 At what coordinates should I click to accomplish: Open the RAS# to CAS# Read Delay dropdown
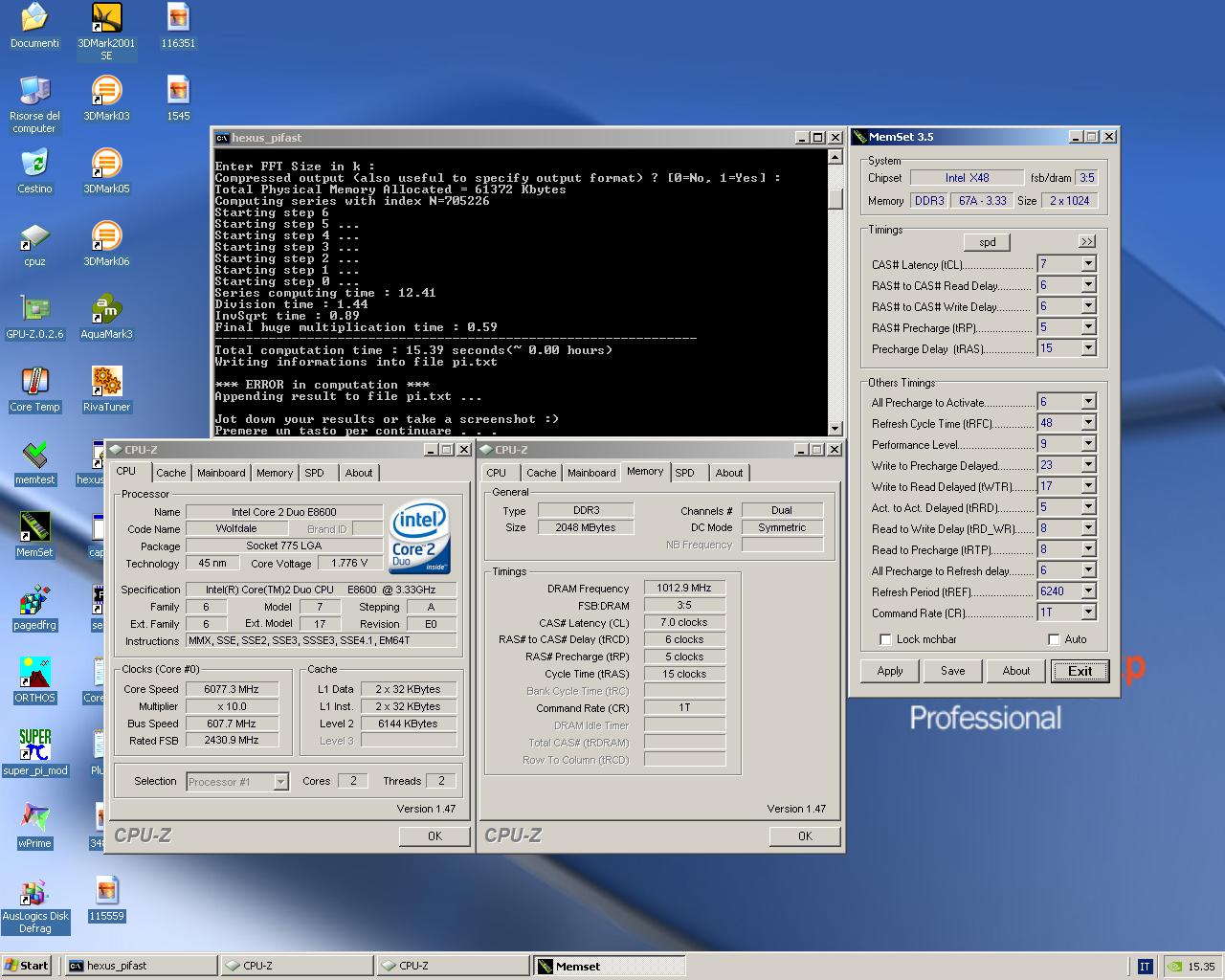click(x=1088, y=285)
